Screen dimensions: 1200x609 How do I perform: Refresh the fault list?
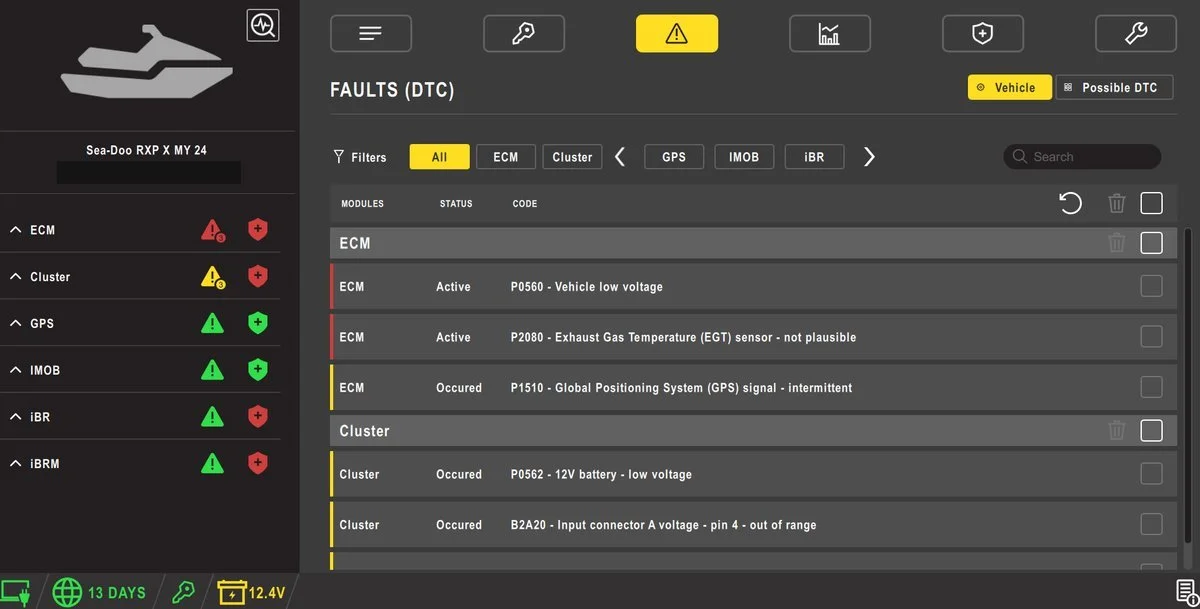point(1070,203)
